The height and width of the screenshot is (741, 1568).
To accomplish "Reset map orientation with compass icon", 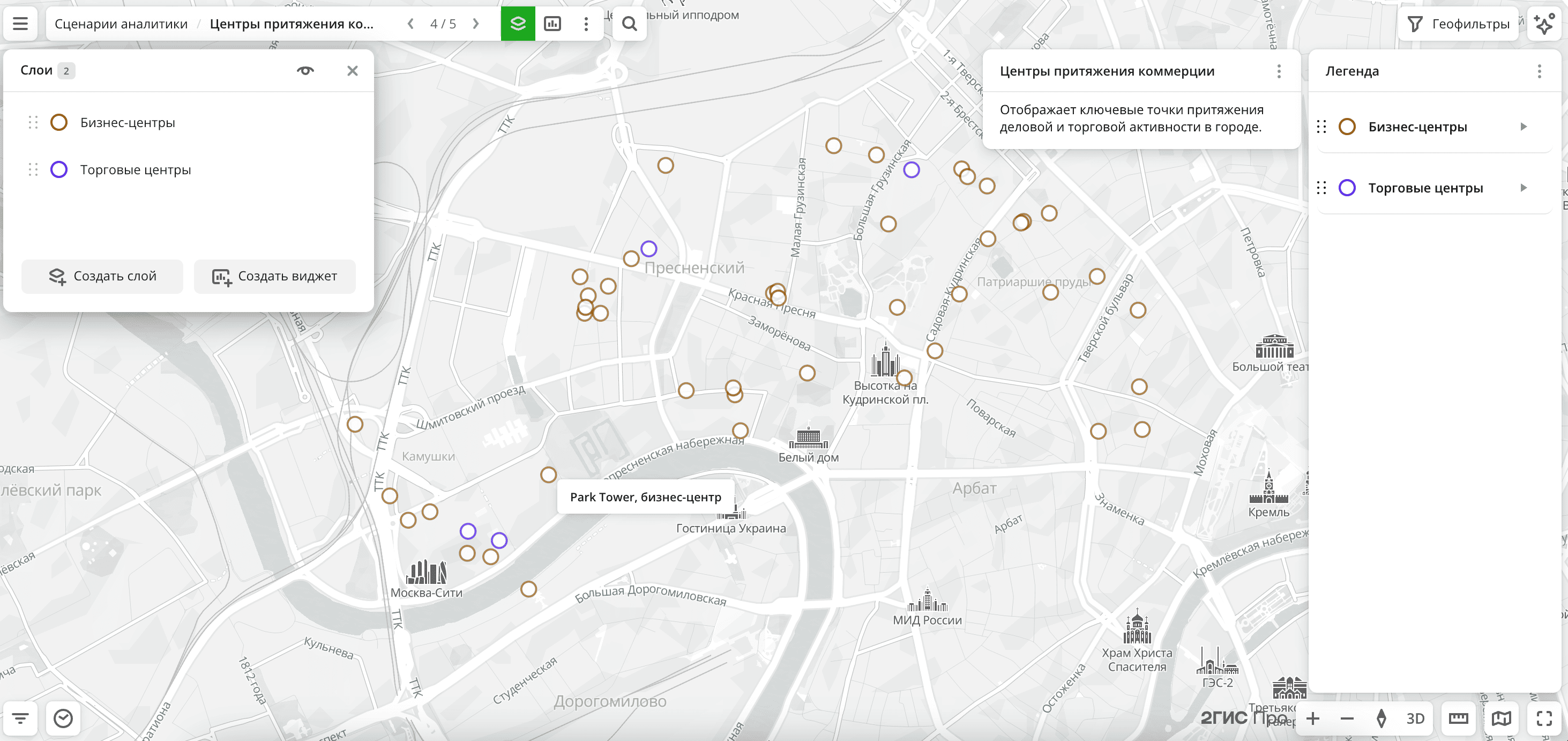I will 1381,718.
